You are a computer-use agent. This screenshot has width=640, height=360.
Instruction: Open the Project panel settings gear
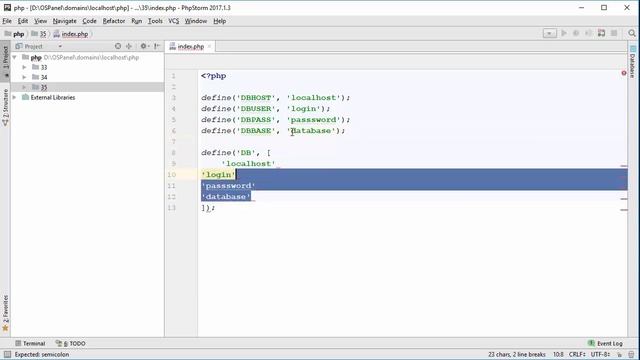click(144, 46)
